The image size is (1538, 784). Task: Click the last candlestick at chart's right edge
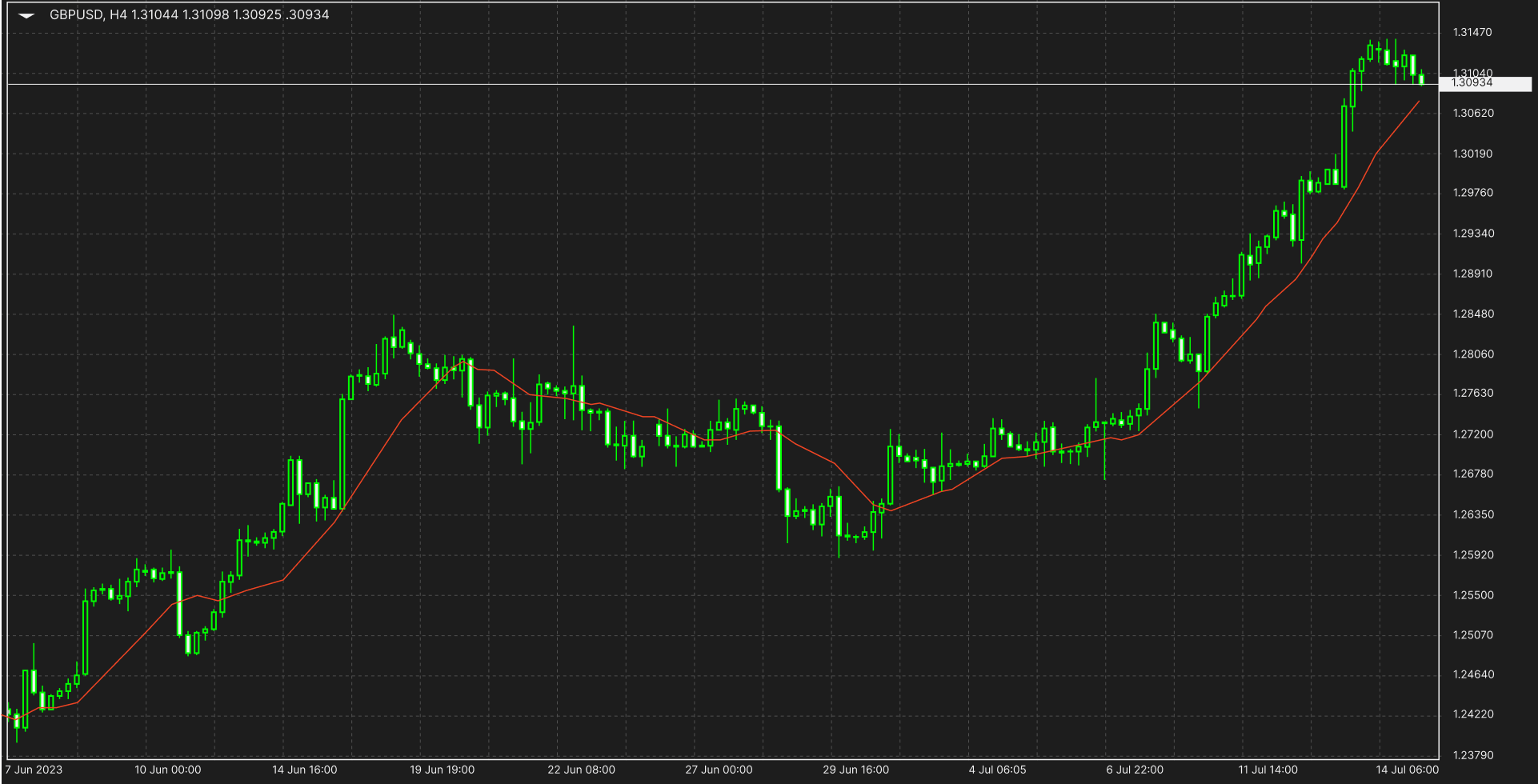click(x=1422, y=78)
